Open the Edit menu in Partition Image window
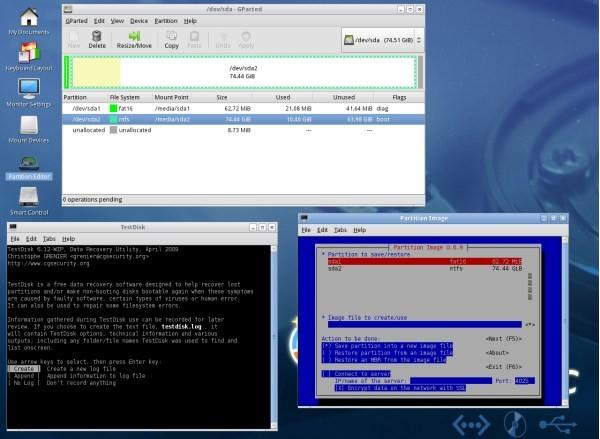The image size is (600, 439). tap(322, 230)
